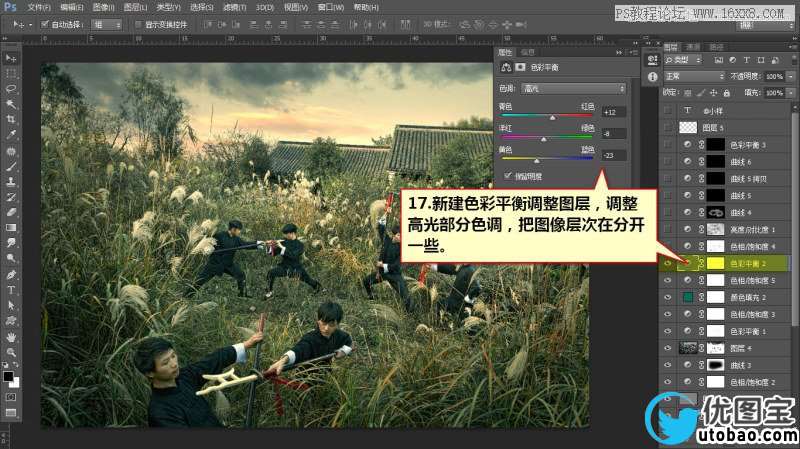Hide the 曲线 3 layer
The width and height of the screenshot is (800, 449).
click(x=668, y=365)
